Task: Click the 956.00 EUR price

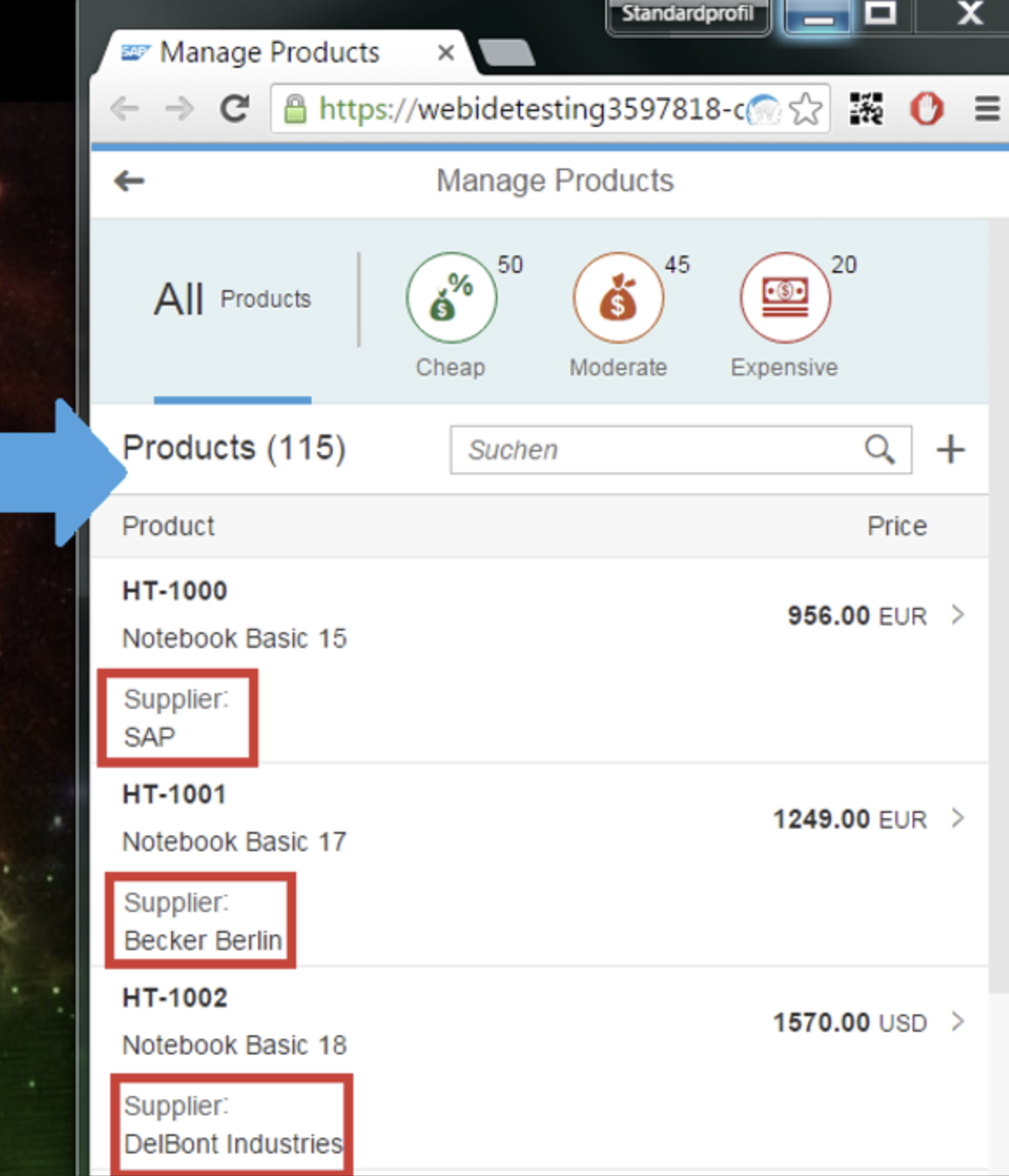Action: click(857, 616)
